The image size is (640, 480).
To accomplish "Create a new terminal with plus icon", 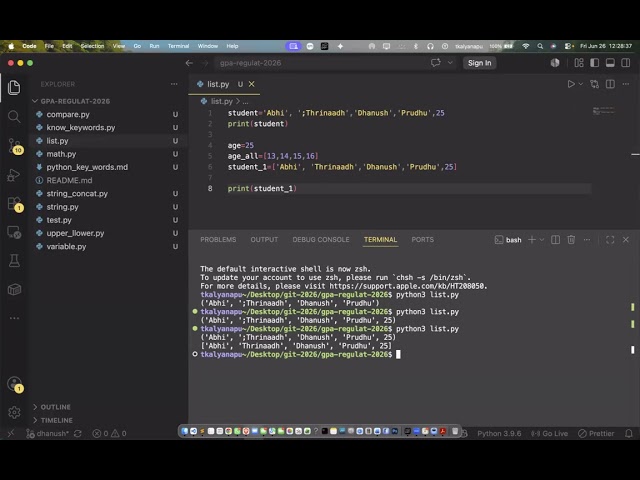I will click(x=532, y=240).
